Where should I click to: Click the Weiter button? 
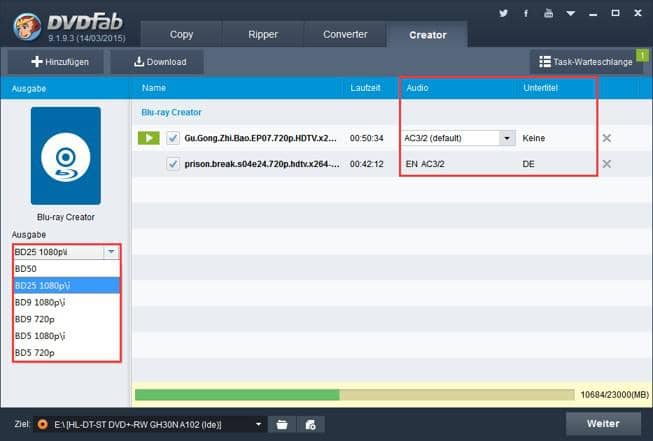[x=603, y=424]
